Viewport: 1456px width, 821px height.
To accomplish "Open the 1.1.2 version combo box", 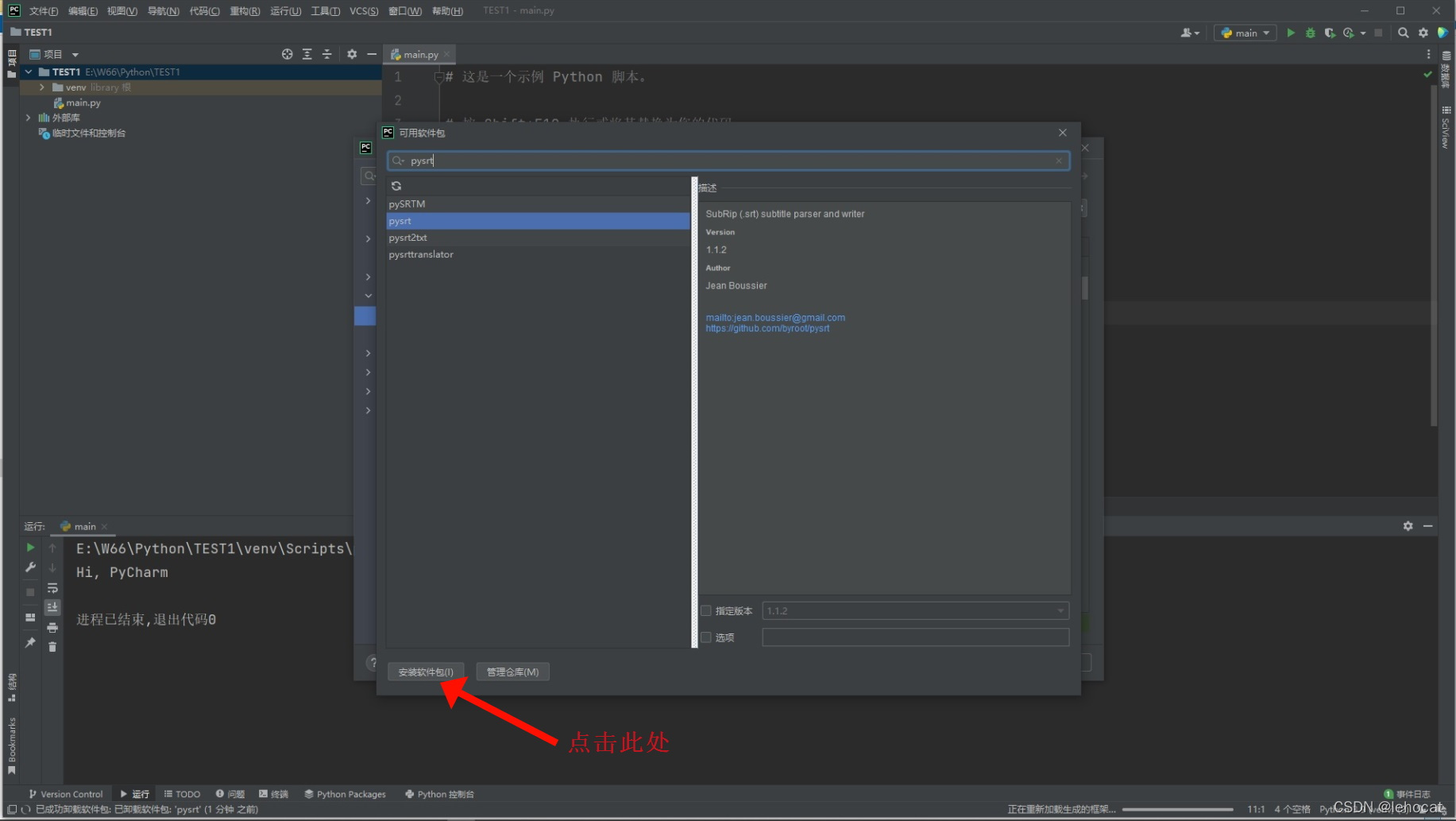I will coord(915,611).
